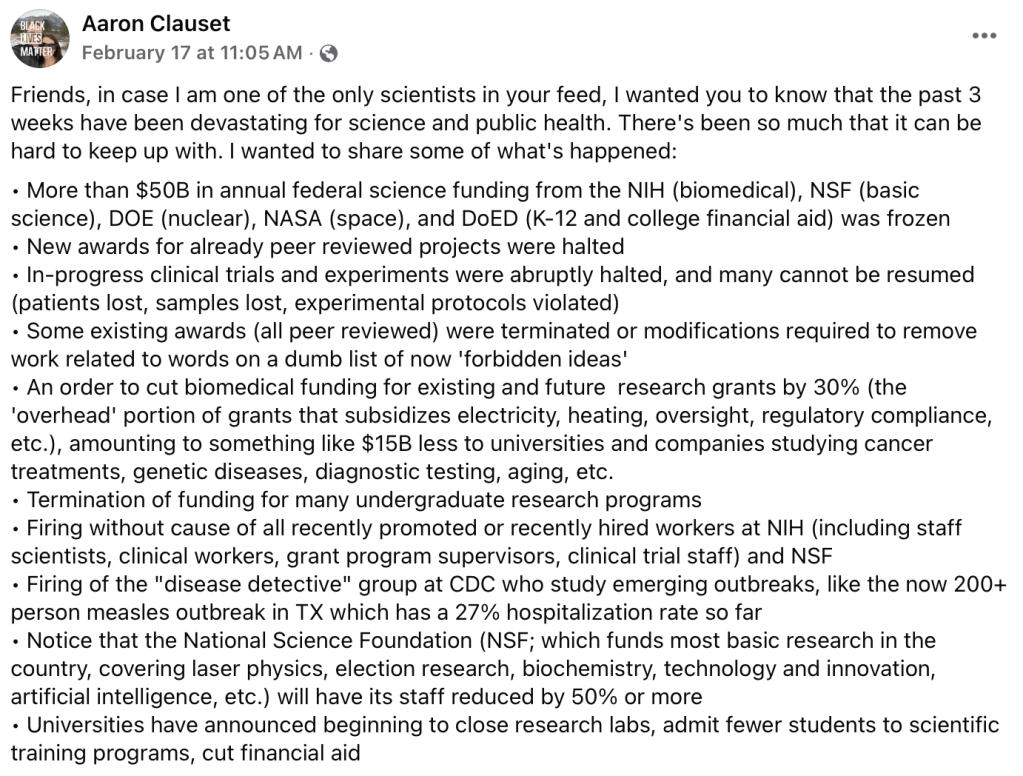Open the post options three-dot menu
Viewport: 1023px width, 776px height.
coord(984,35)
